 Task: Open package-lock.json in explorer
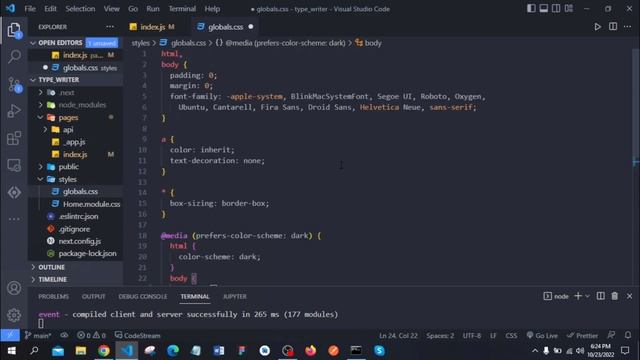click(76, 253)
